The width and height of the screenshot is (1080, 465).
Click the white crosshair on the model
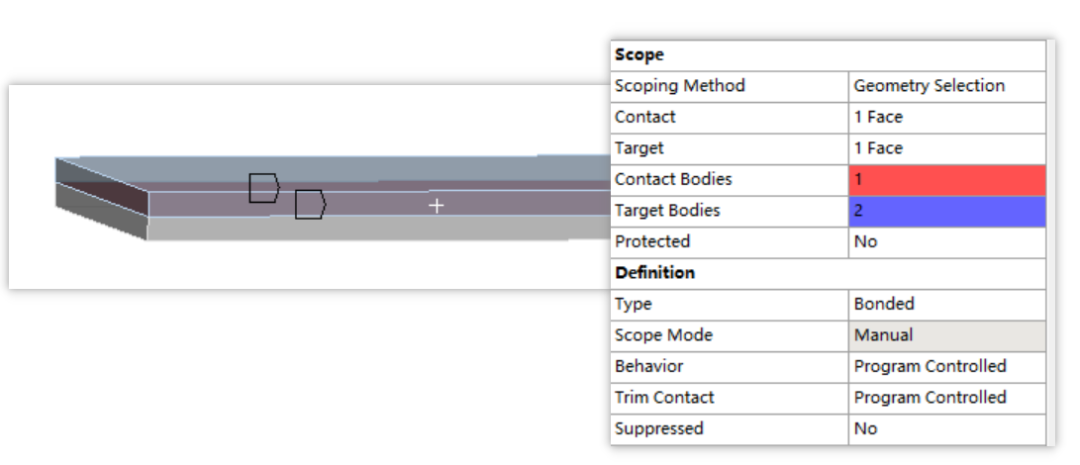point(436,205)
